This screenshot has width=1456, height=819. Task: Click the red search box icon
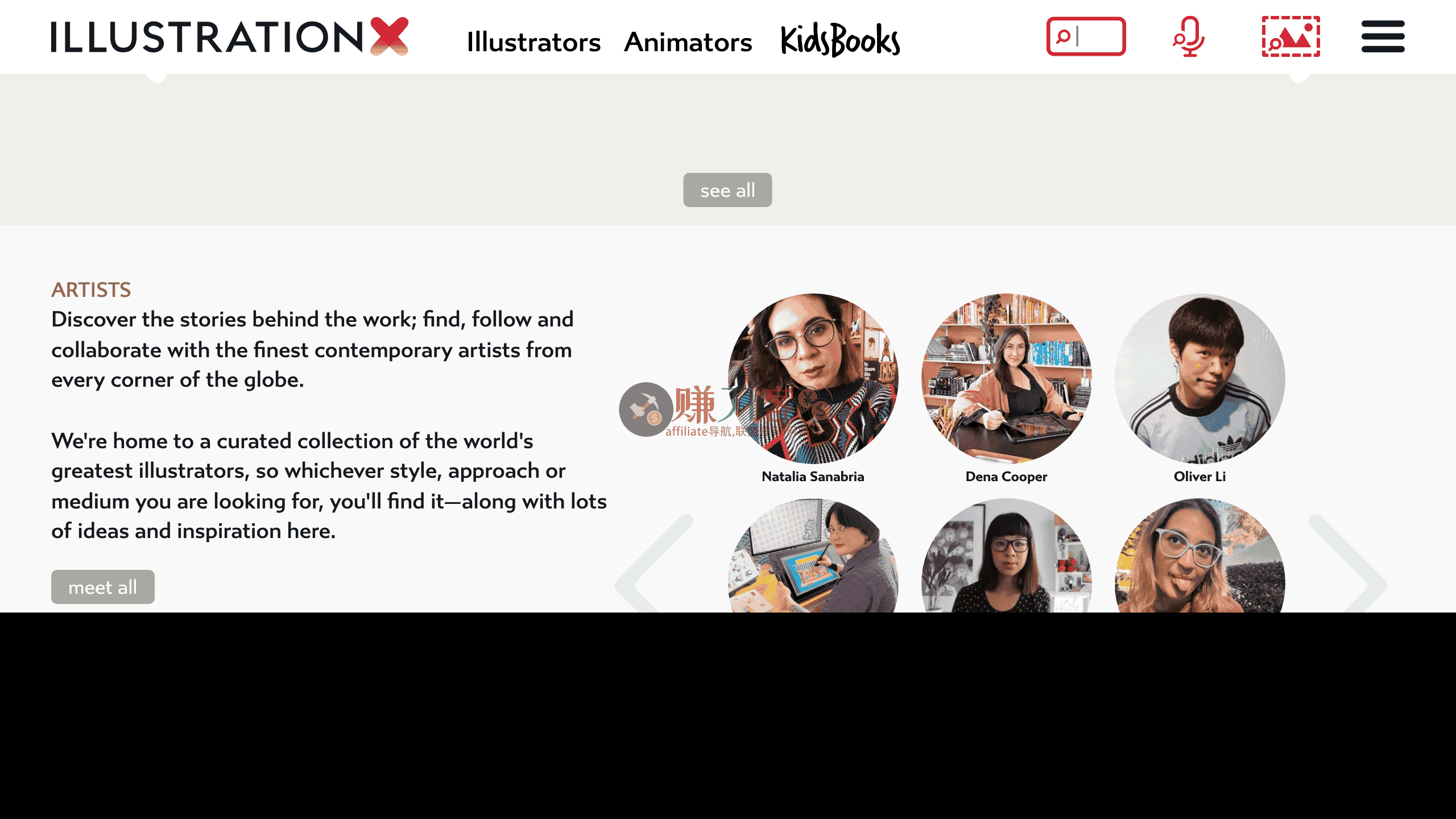click(x=1086, y=36)
